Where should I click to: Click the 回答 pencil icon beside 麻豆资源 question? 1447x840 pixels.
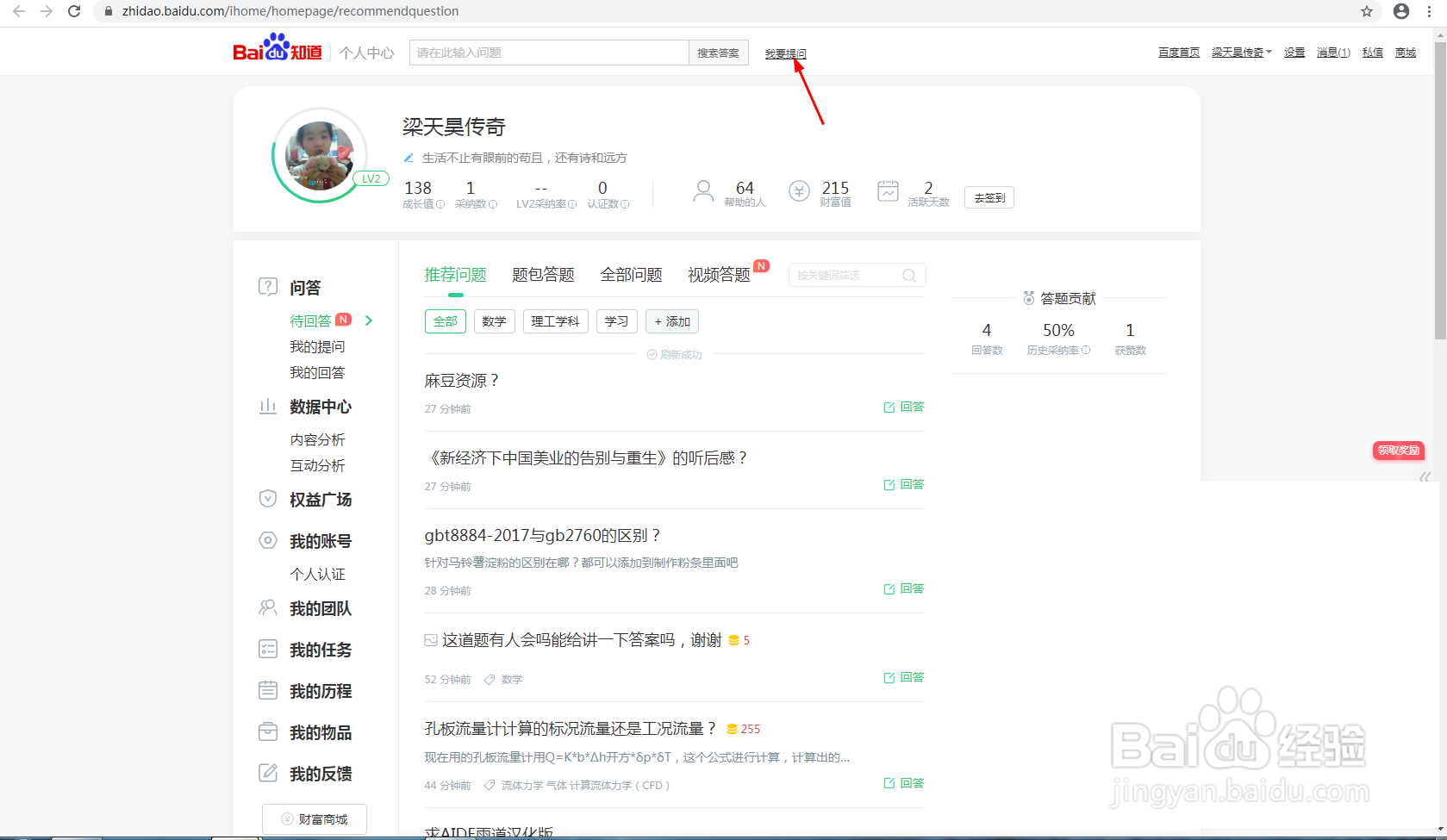[x=889, y=407]
